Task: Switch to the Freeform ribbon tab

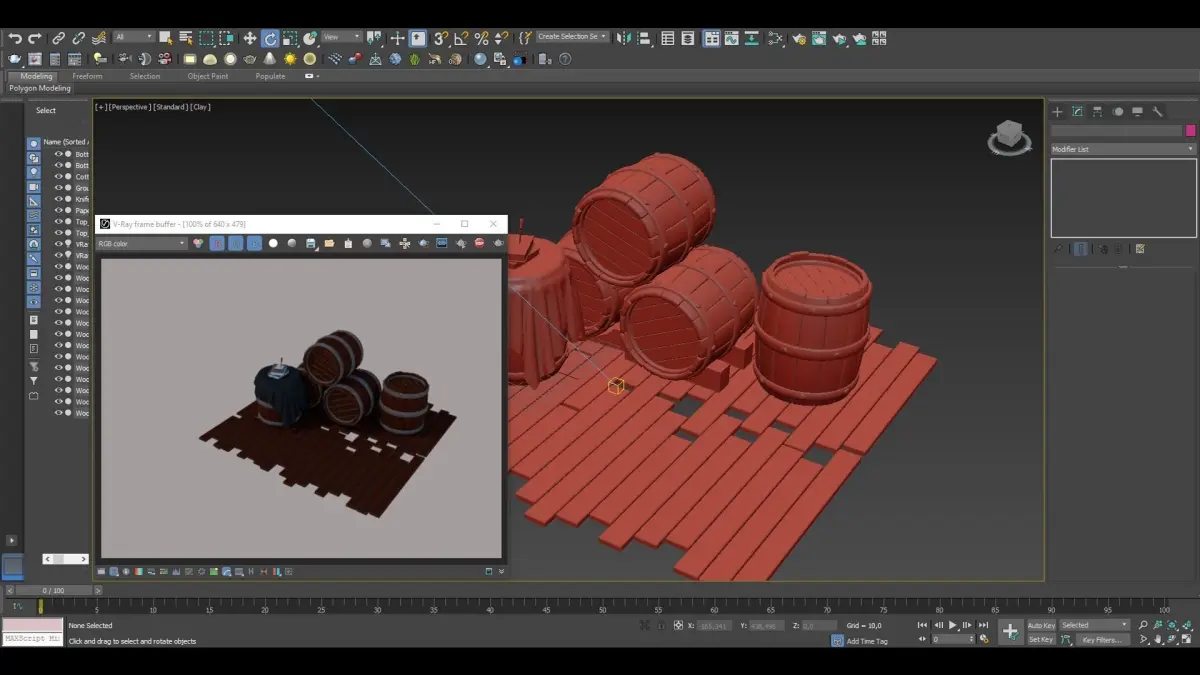Action: pos(87,76)
